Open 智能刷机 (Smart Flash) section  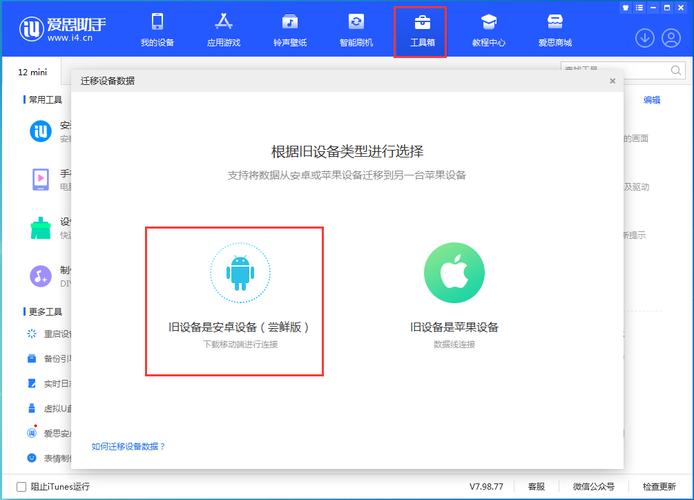[356, 30]
